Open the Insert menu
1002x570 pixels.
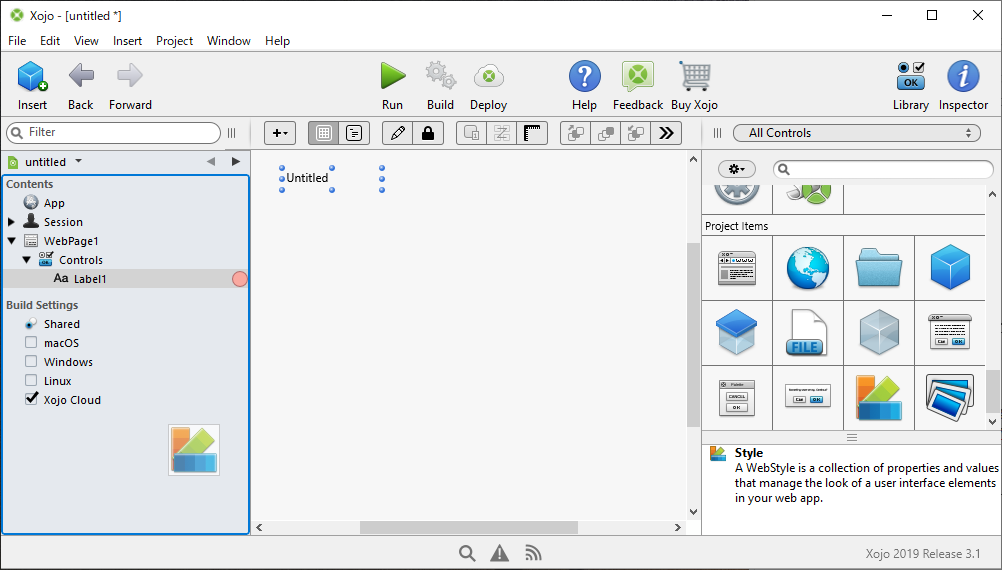127,41
